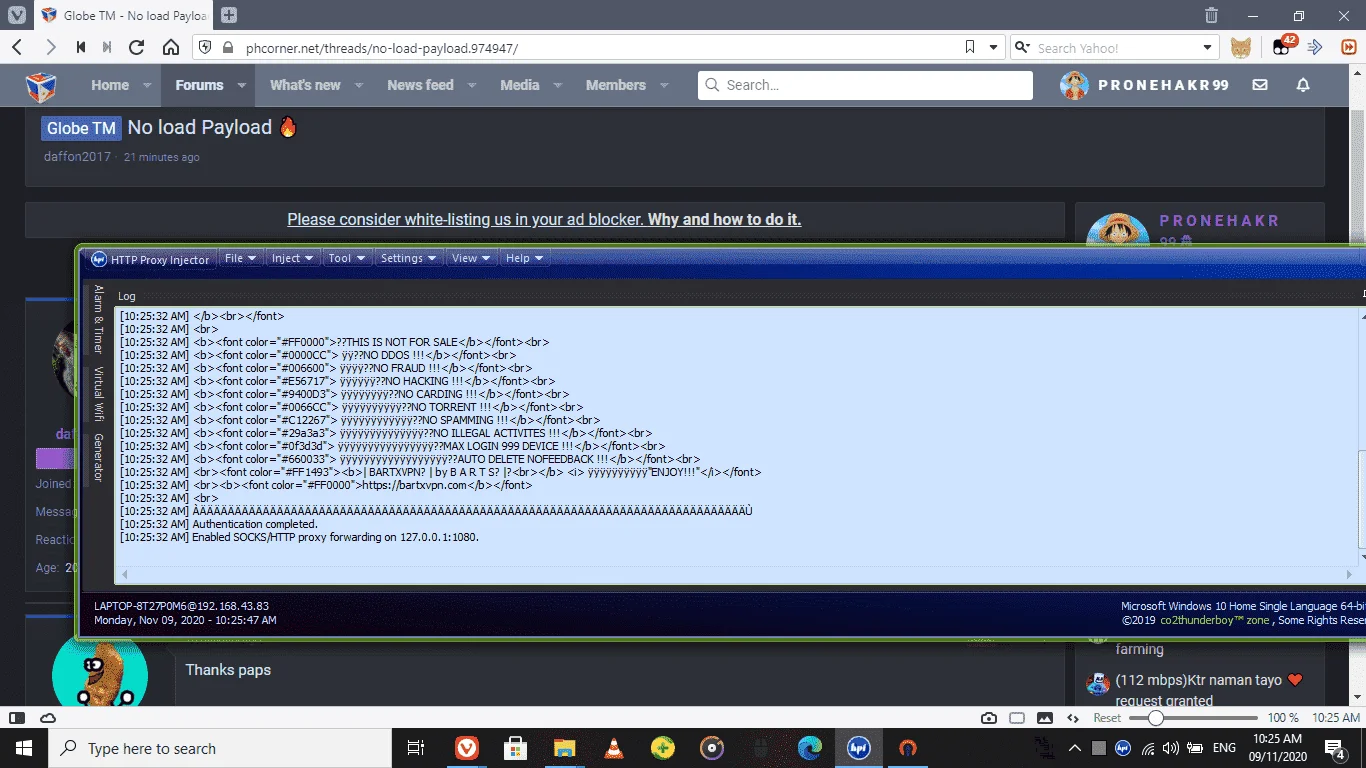This screenshot has height=768, width=1366.
Task: Go to the browser home page
Action: (171, 47)
